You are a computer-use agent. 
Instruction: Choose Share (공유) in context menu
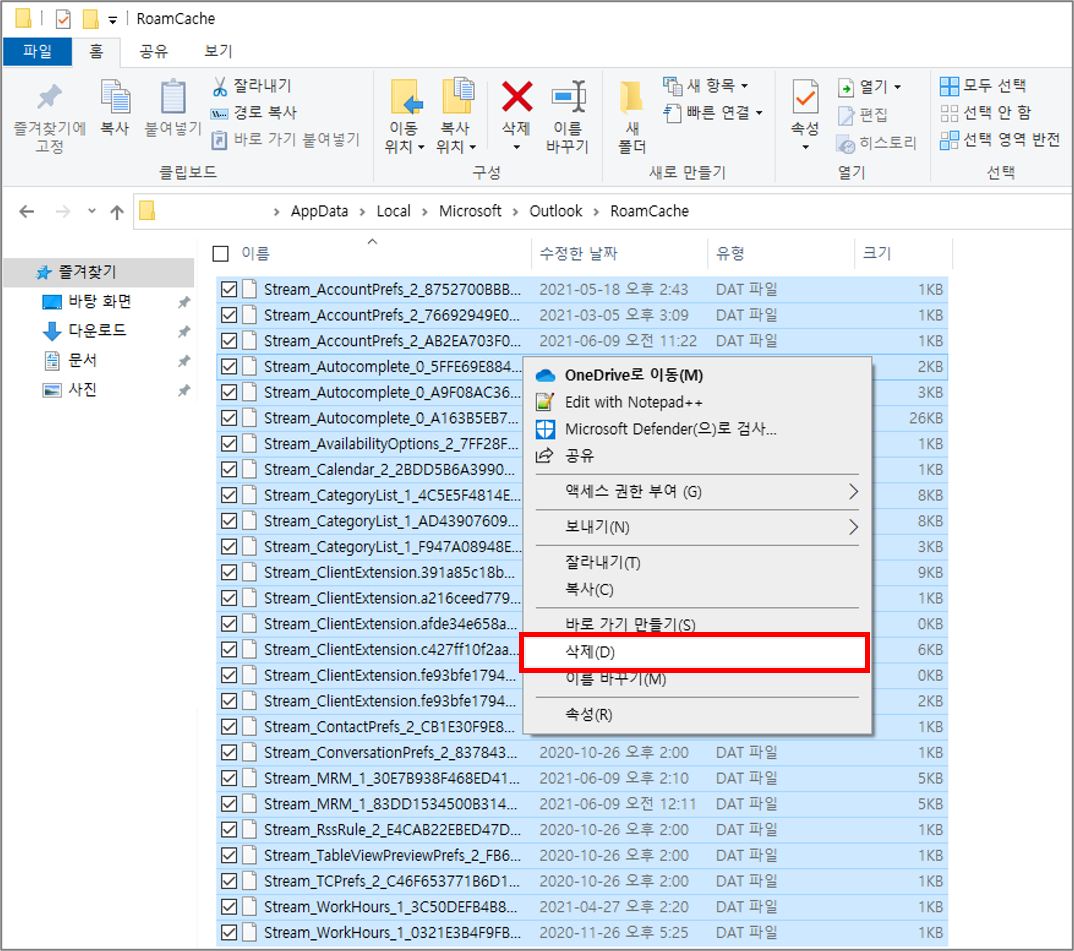tap(697, 456)
